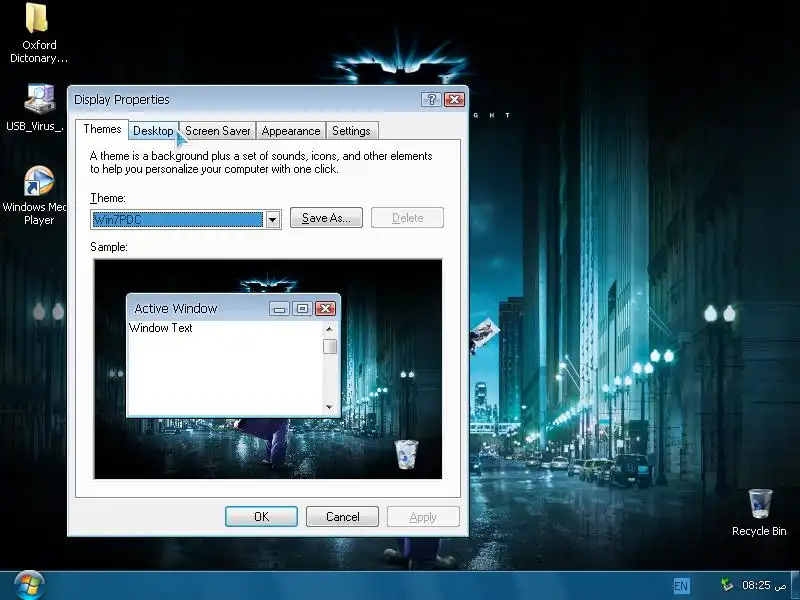Open the Appearance tab
800x600 pixels.
pyautogui.click(x=291, y=131)
